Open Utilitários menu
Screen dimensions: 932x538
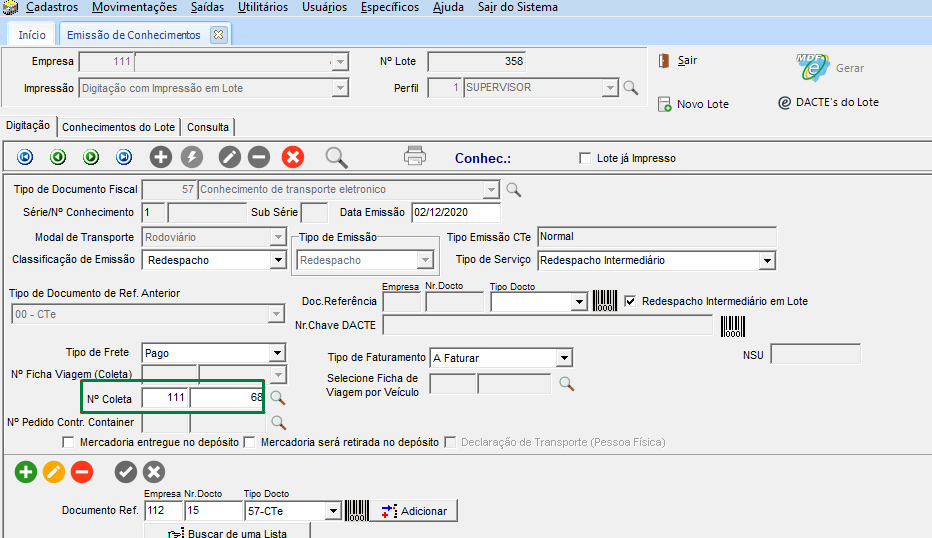(263, 7)
